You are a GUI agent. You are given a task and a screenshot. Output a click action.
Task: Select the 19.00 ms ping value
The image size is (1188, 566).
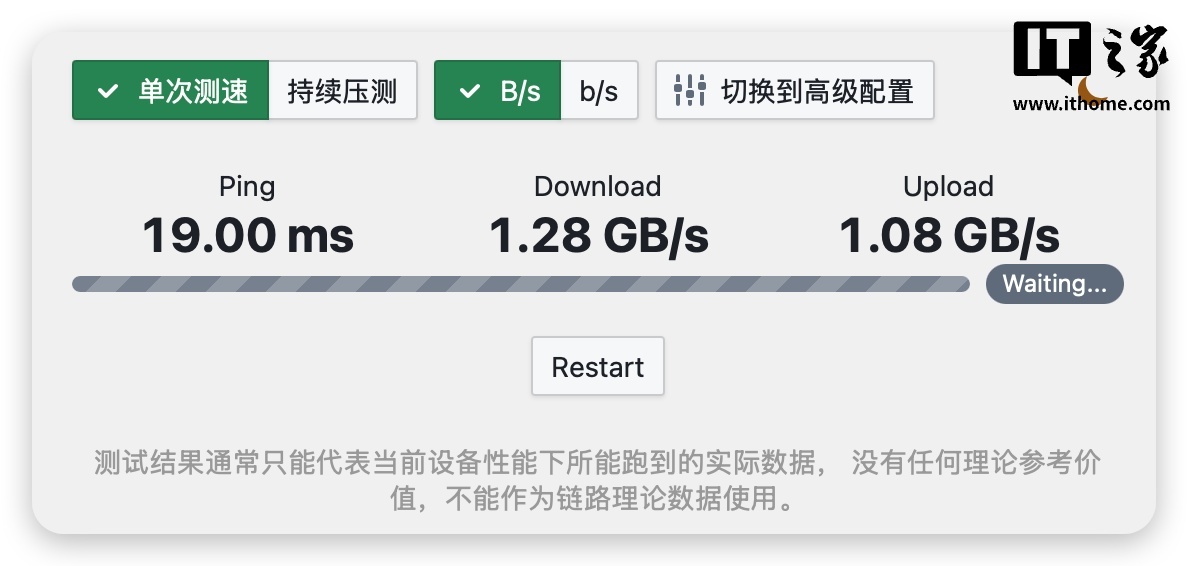point(248,236)
